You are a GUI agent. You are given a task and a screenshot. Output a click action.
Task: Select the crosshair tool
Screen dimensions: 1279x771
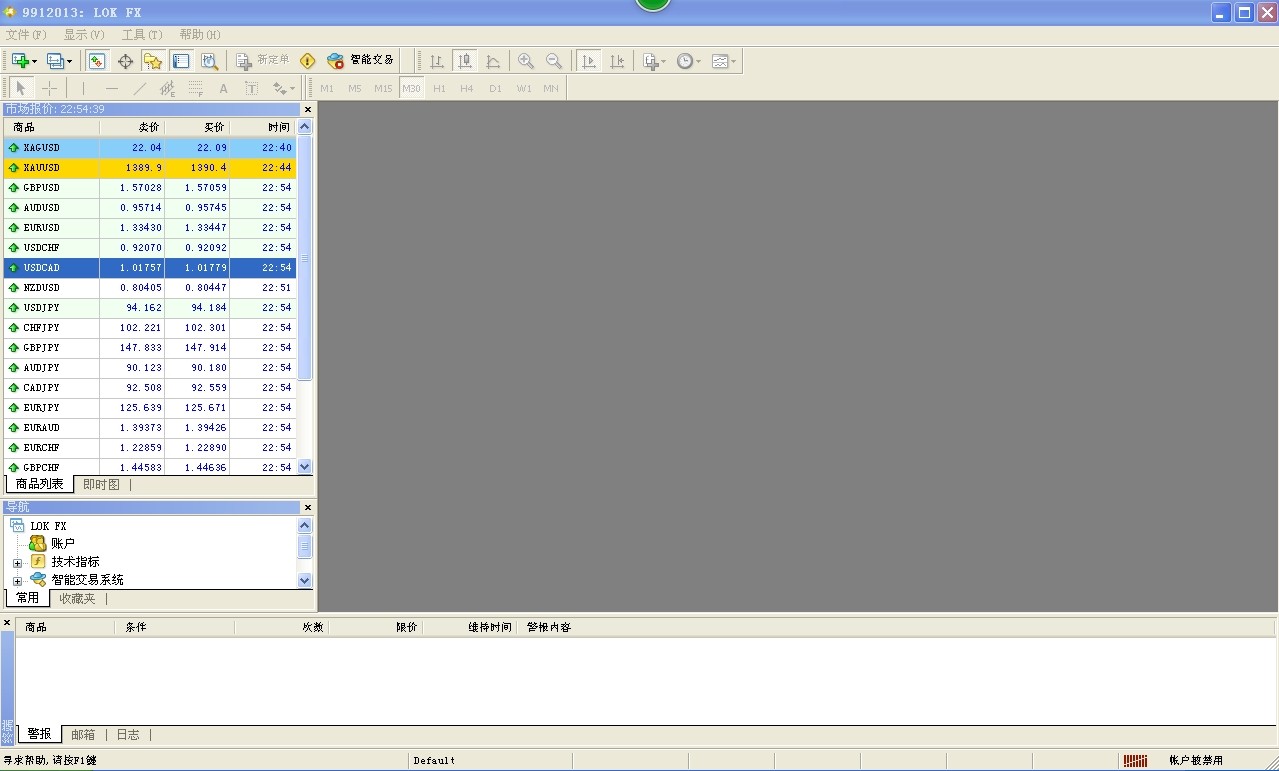click(49, 88)
